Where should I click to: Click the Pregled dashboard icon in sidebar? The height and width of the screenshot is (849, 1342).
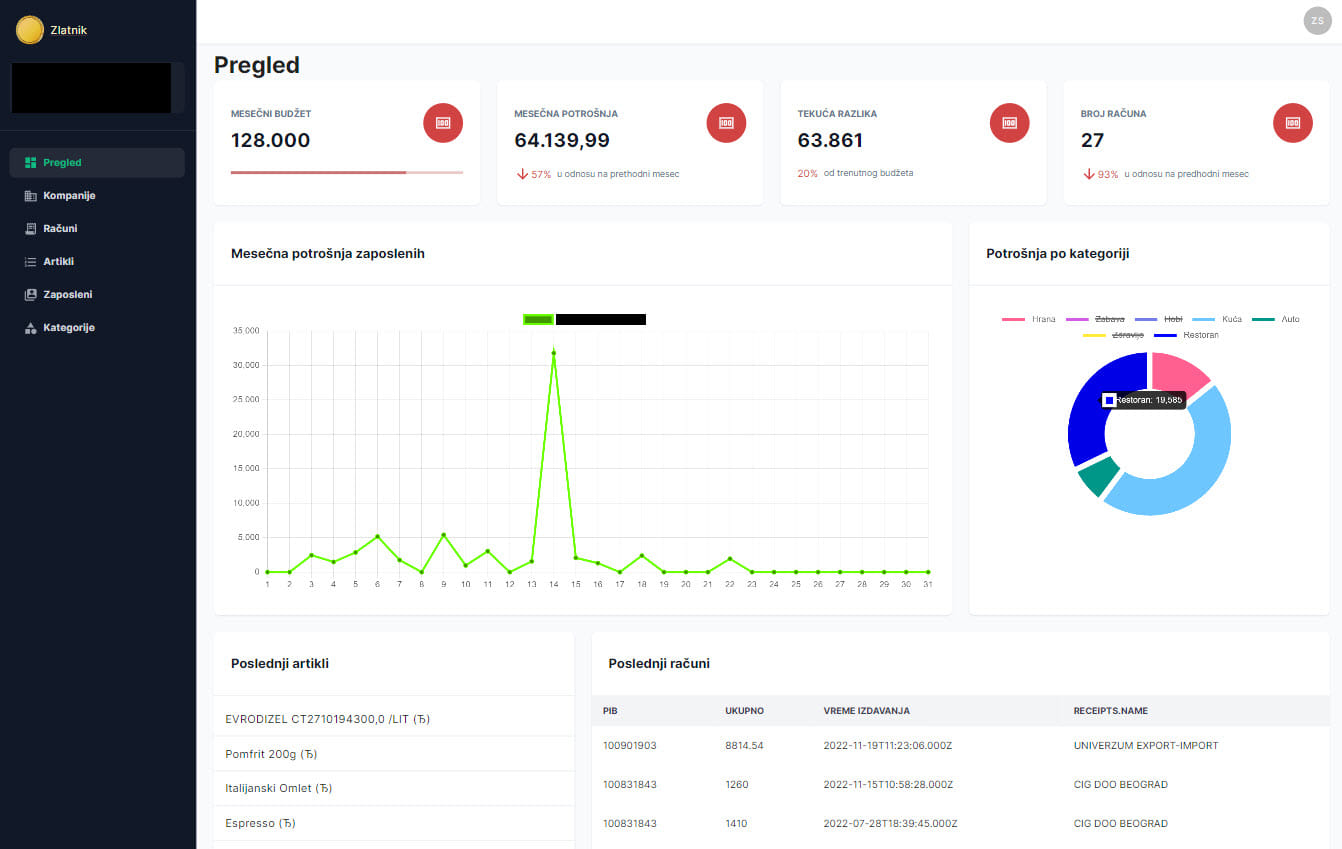coord(31,163)
